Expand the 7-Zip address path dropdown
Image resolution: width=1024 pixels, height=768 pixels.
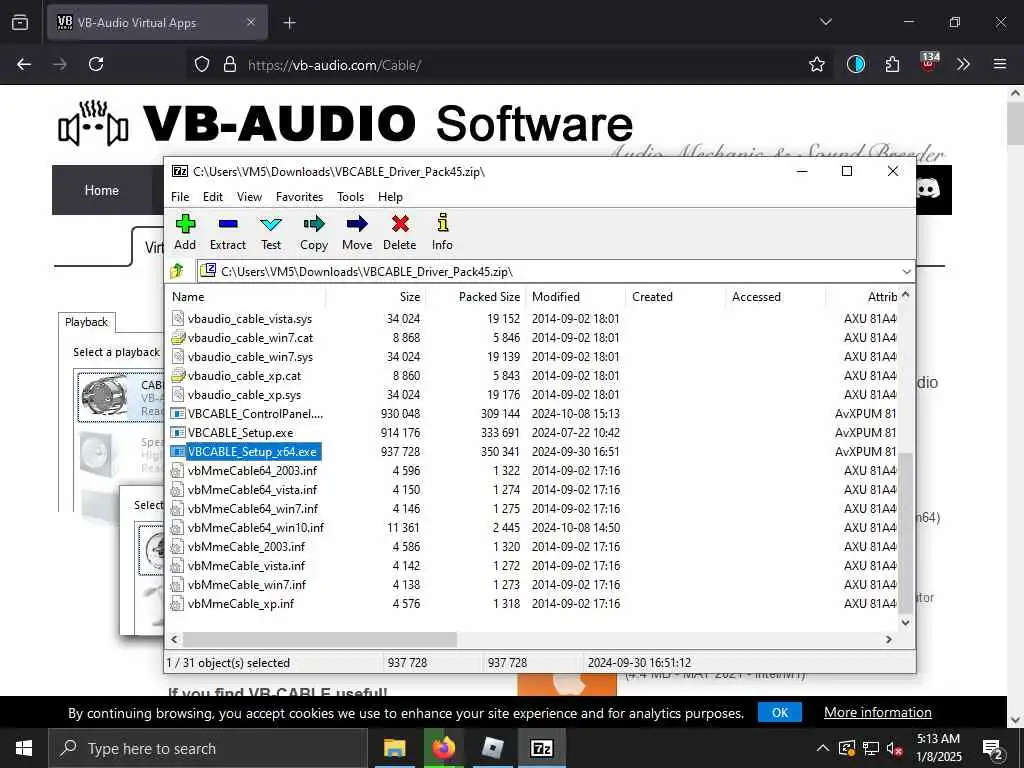tap(906, 272)
